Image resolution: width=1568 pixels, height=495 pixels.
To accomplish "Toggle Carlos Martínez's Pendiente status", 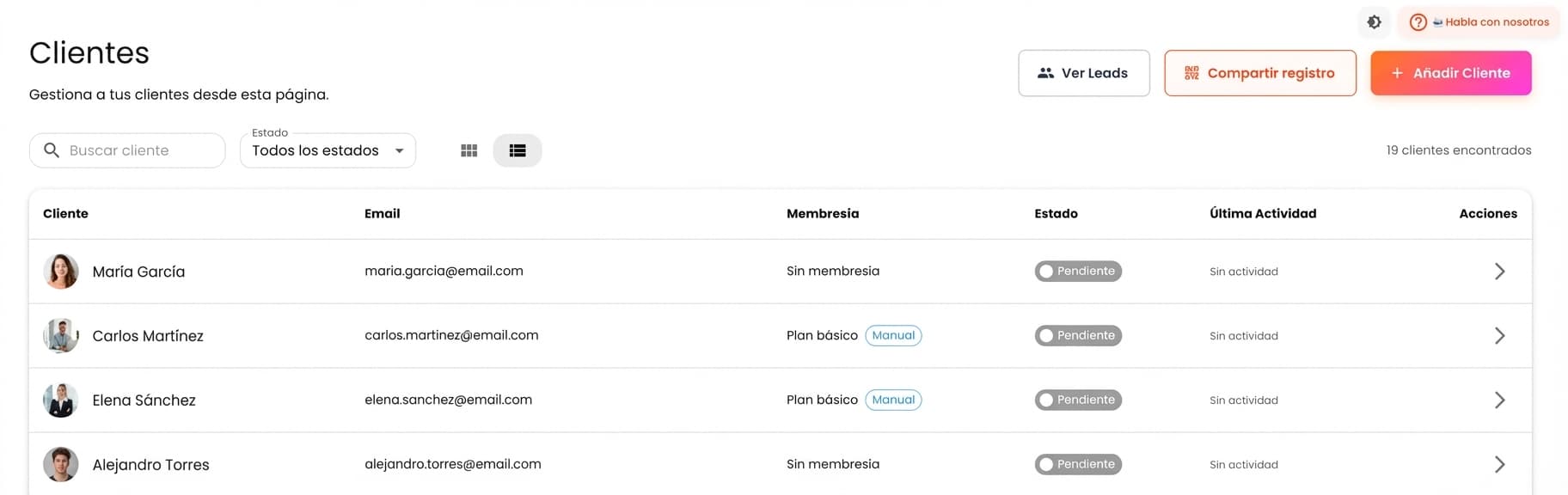I will coord(1078,336).
